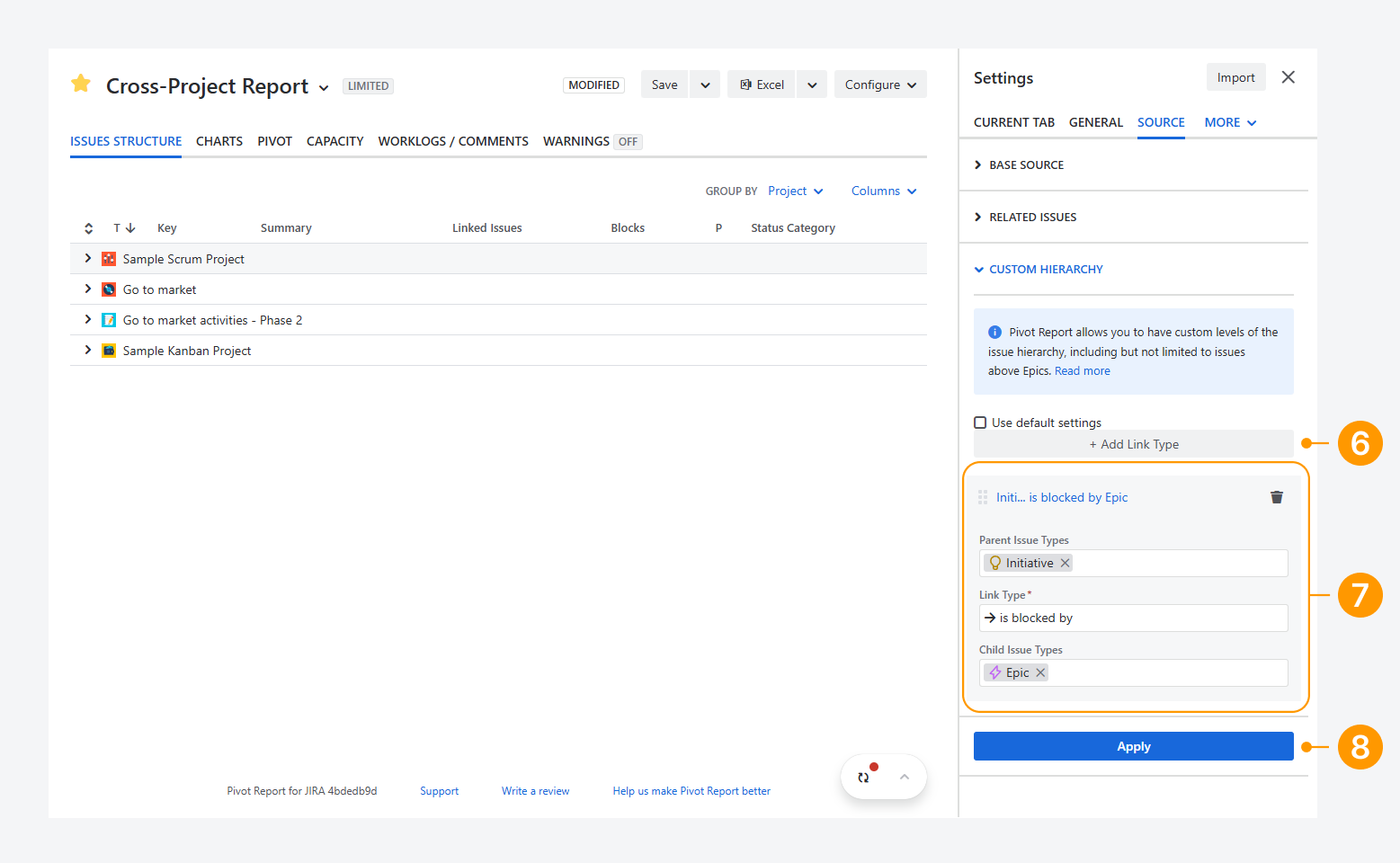Viewport: 1400px width, 863px height.
Task: Open the Write a review link
Action: (x=536, y=791)
